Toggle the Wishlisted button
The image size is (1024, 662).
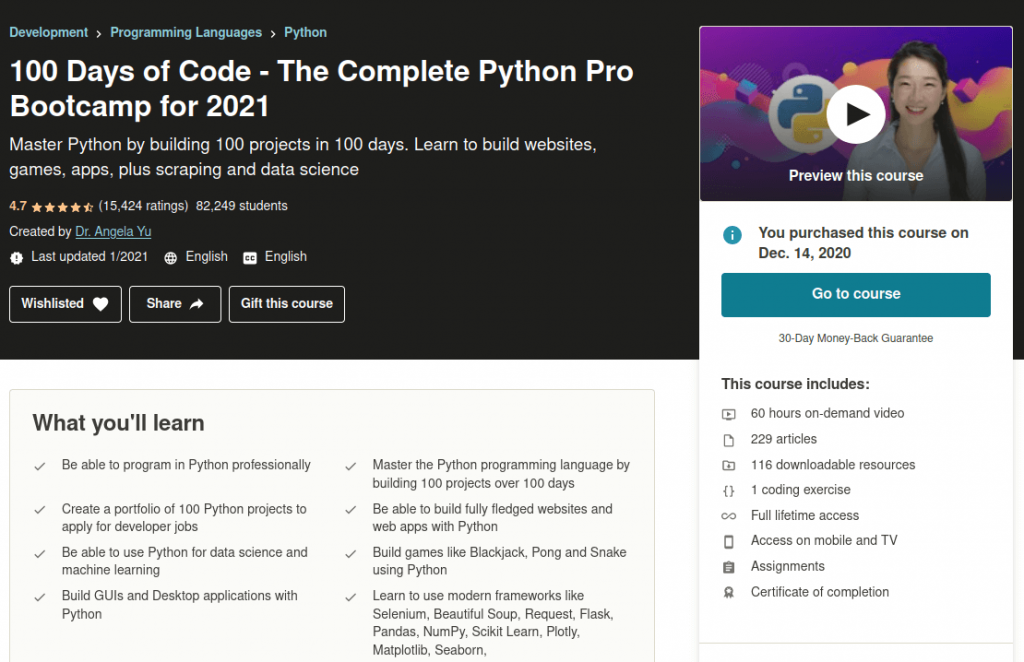pos(65,304)
